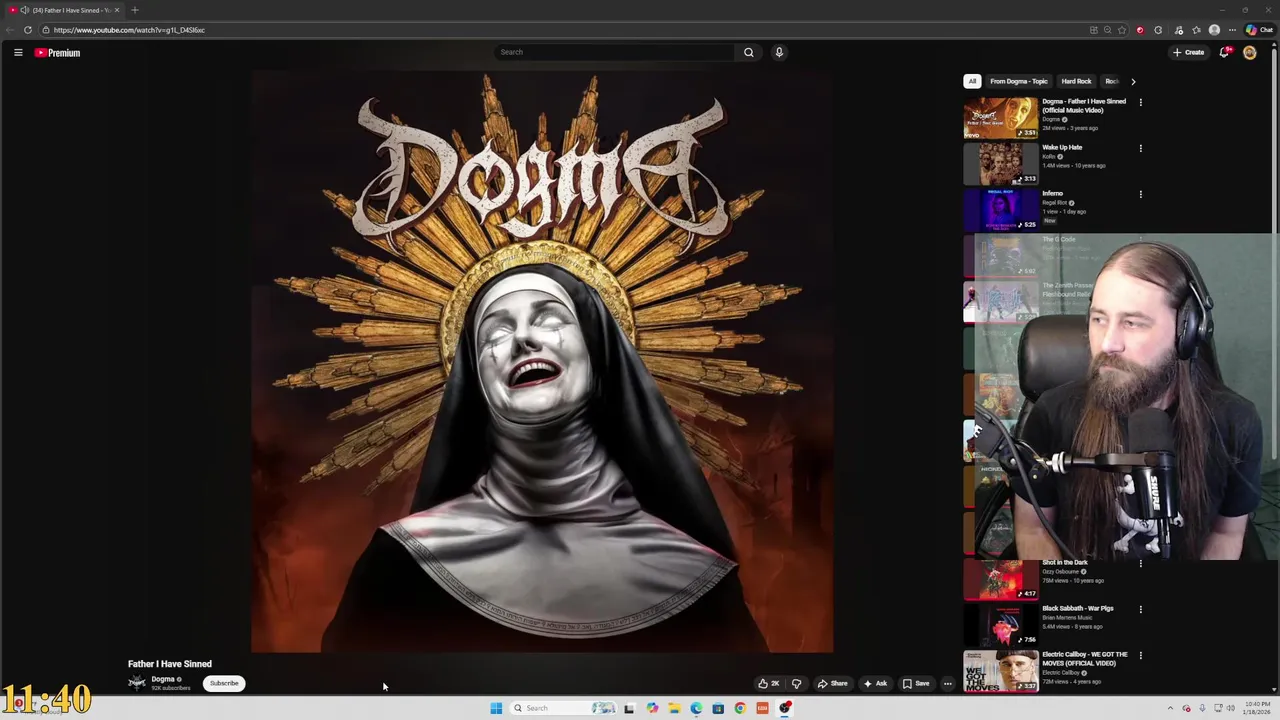Click the Create button
This screenshot has height=720, width=1280.
click(x=1189, y=52)
